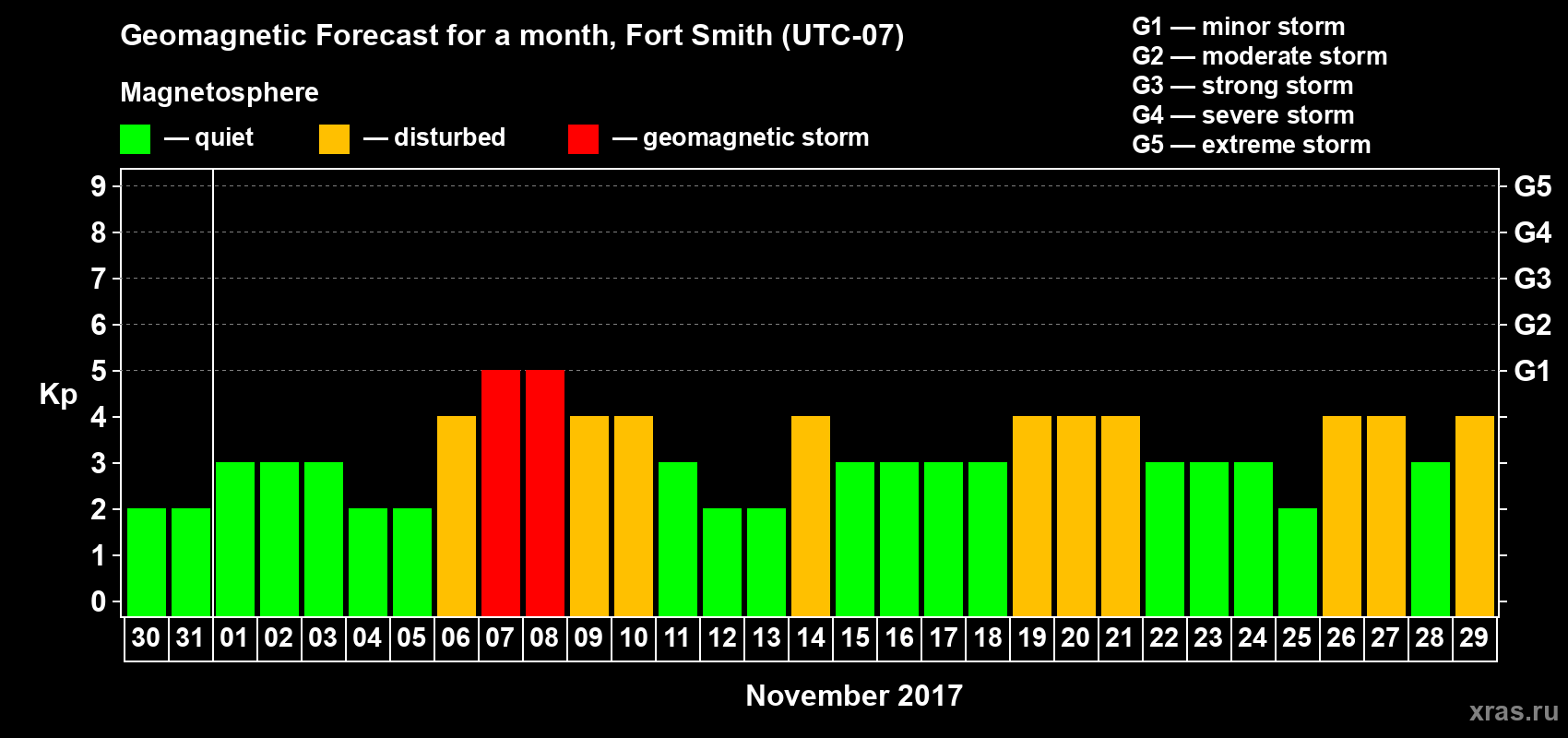
Task: Click date label 10 on the axis
Action: [x=633, y=637]
